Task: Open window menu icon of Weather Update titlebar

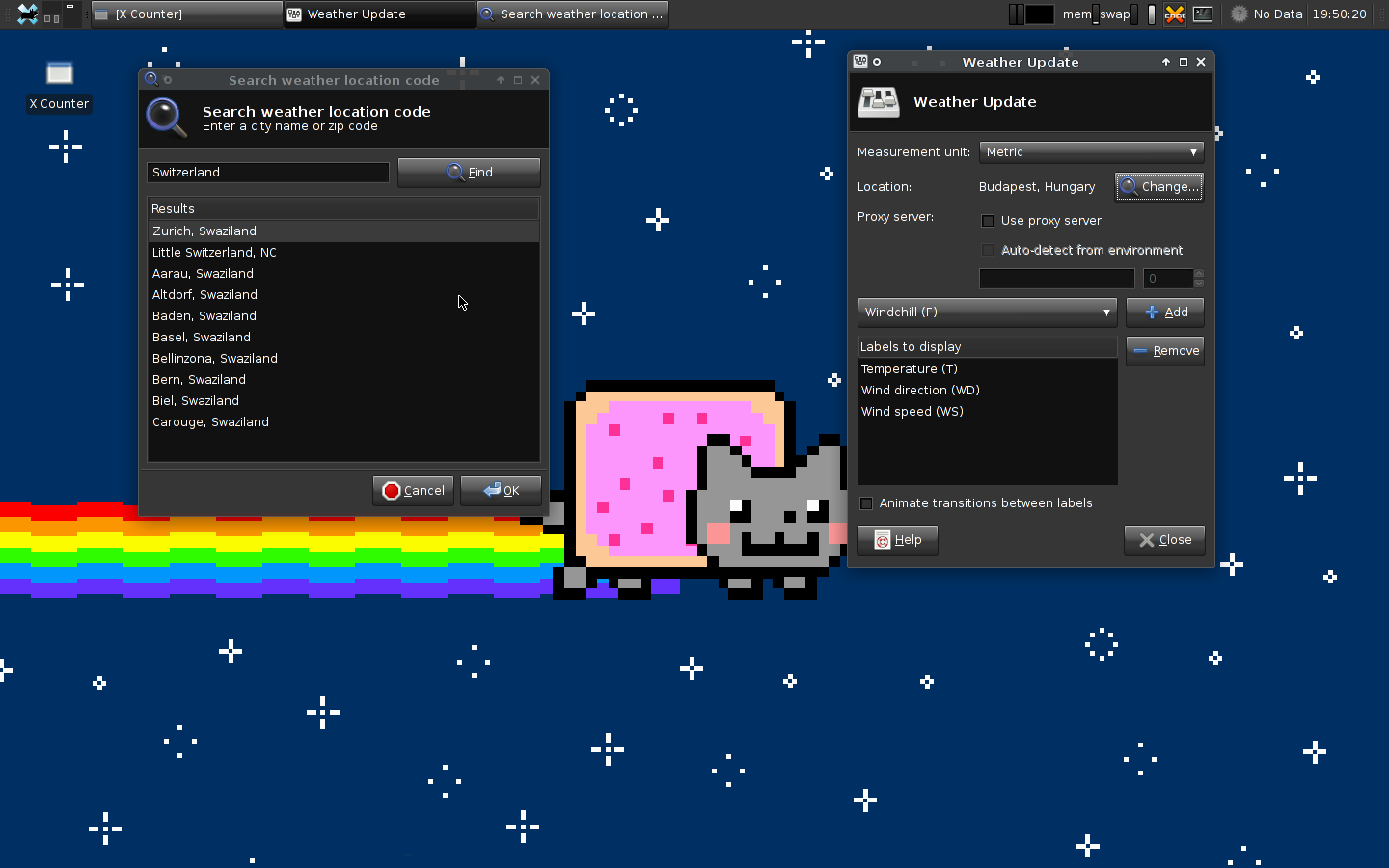Action: click(860, 61)
